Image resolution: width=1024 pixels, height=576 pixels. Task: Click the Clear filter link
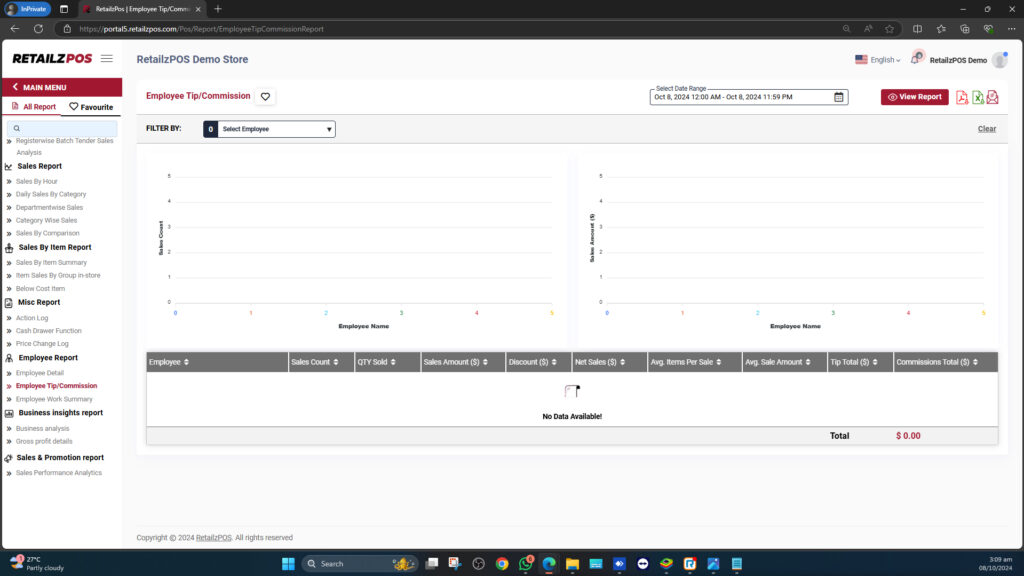click(x=986, y=129)
